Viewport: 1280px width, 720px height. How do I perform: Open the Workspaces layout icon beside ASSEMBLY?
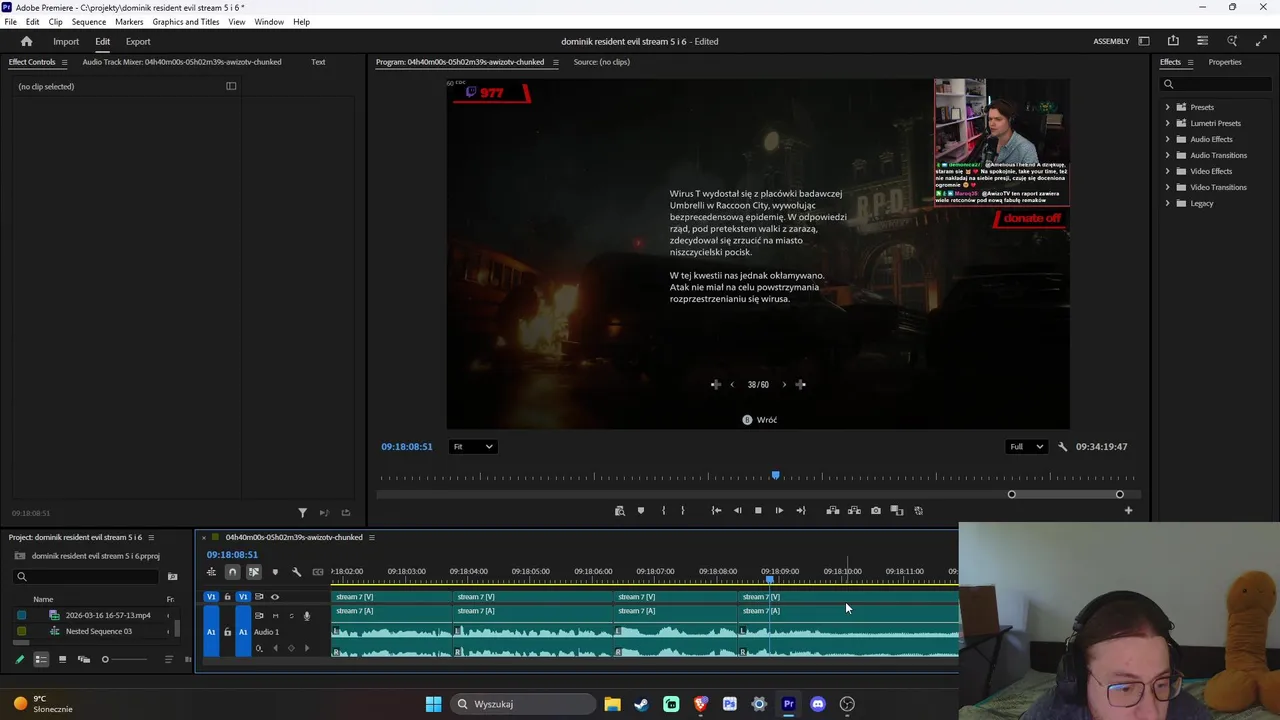tap(1144, 41)
